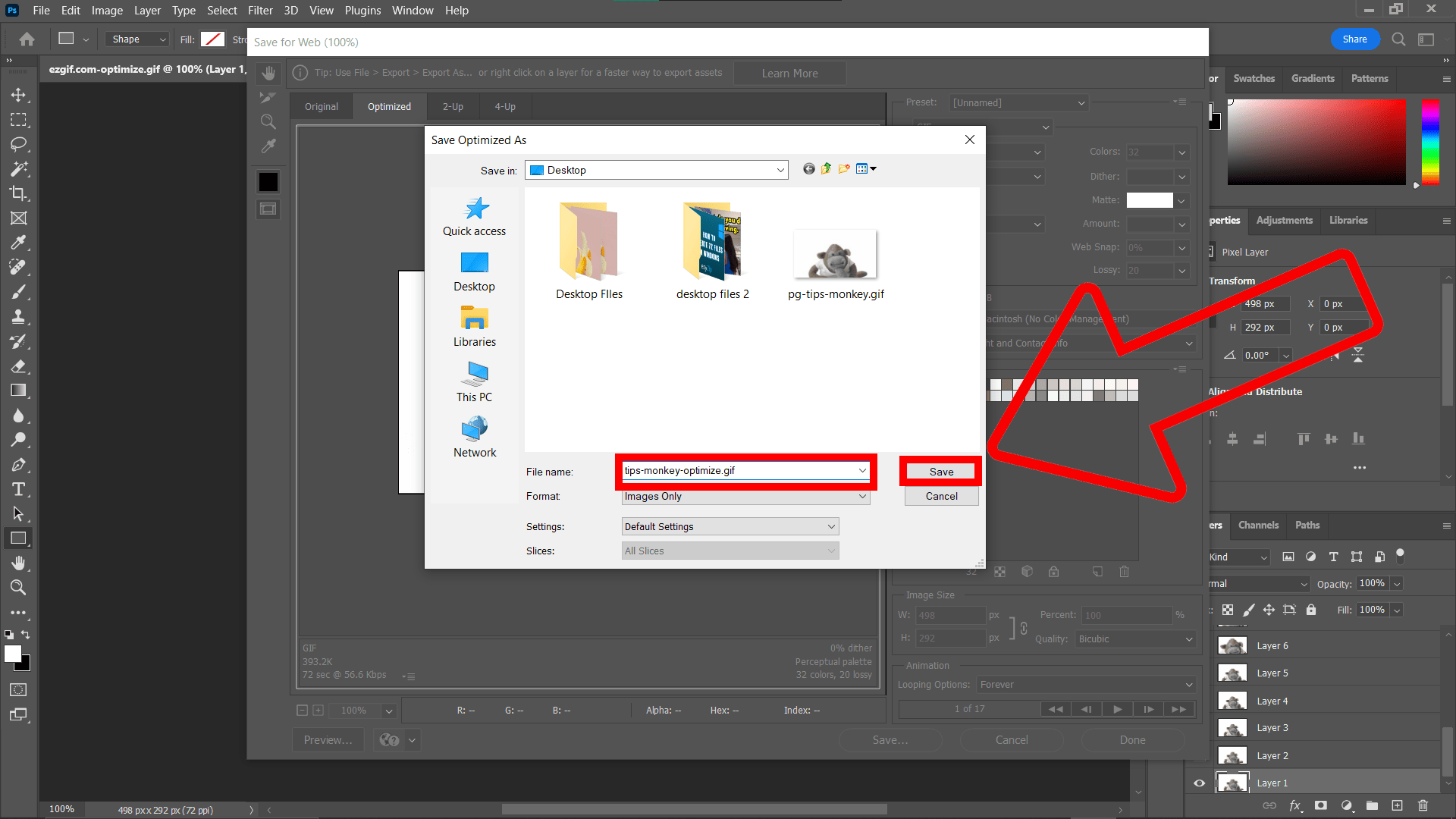The width and height of the screenshot is (1456, 819).
Task: Select the Clone Stamp tool
Action: point(20,316)
